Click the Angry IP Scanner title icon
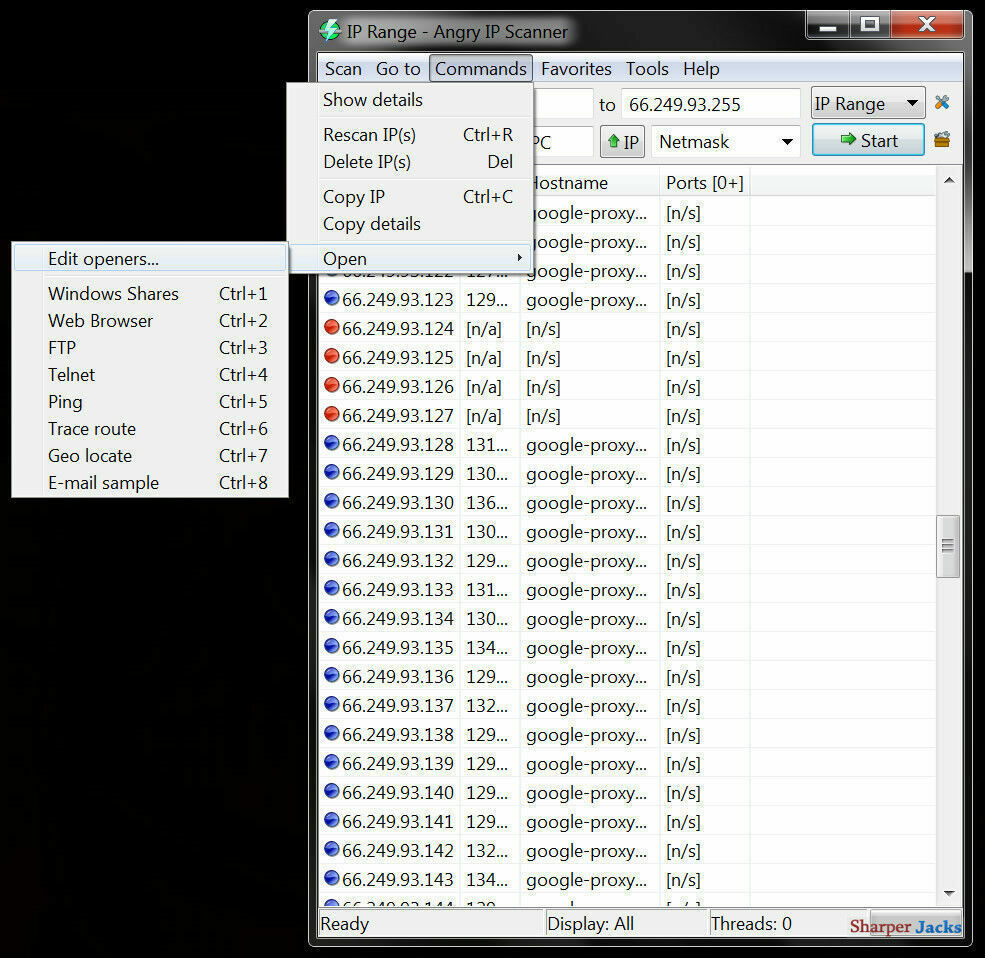 [x=330, y=31]
